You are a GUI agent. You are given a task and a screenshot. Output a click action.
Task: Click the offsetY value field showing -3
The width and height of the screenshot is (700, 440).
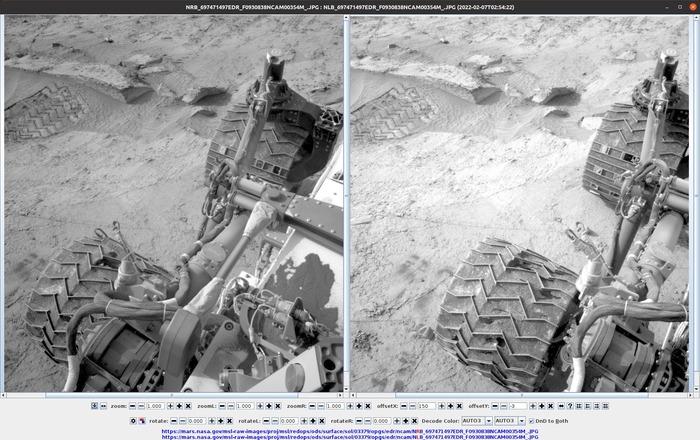tap(517, 406)
